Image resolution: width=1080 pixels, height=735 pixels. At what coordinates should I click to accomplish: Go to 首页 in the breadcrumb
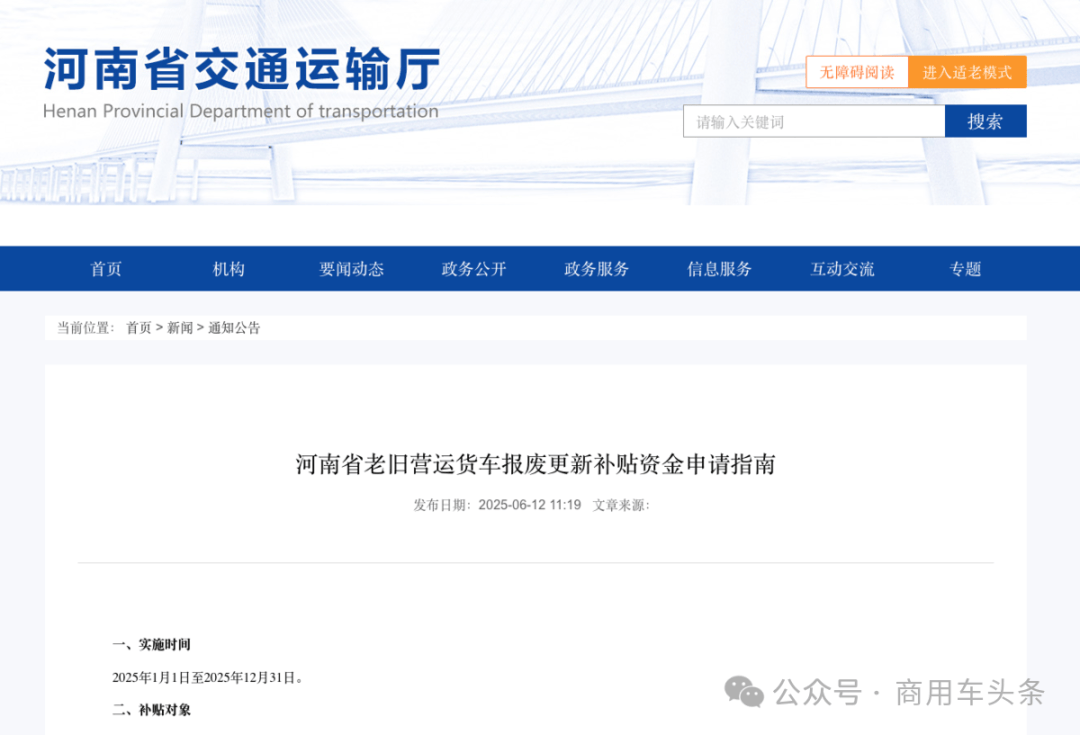tap(138, 328)
